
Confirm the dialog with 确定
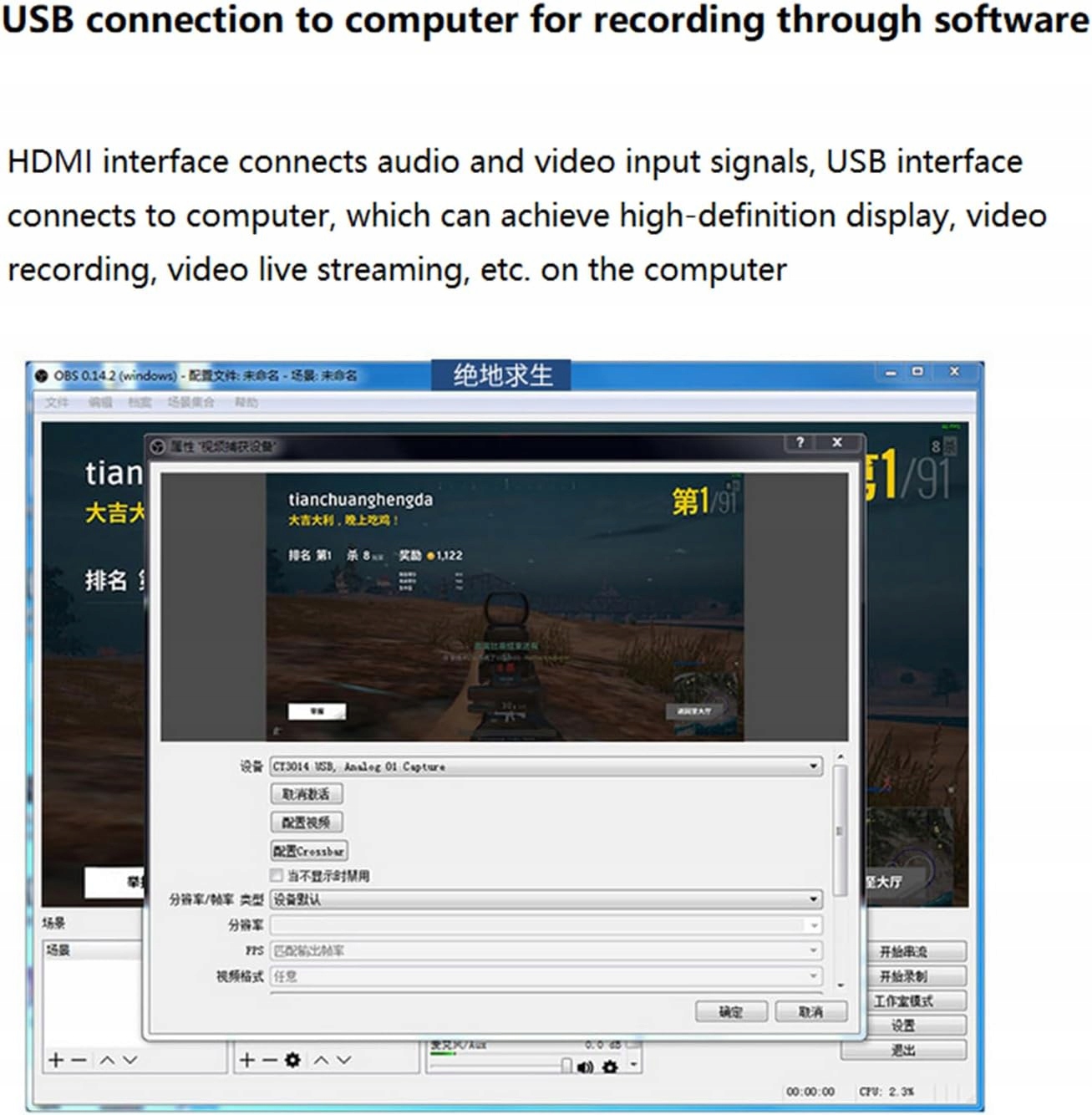click(731, 1011)
